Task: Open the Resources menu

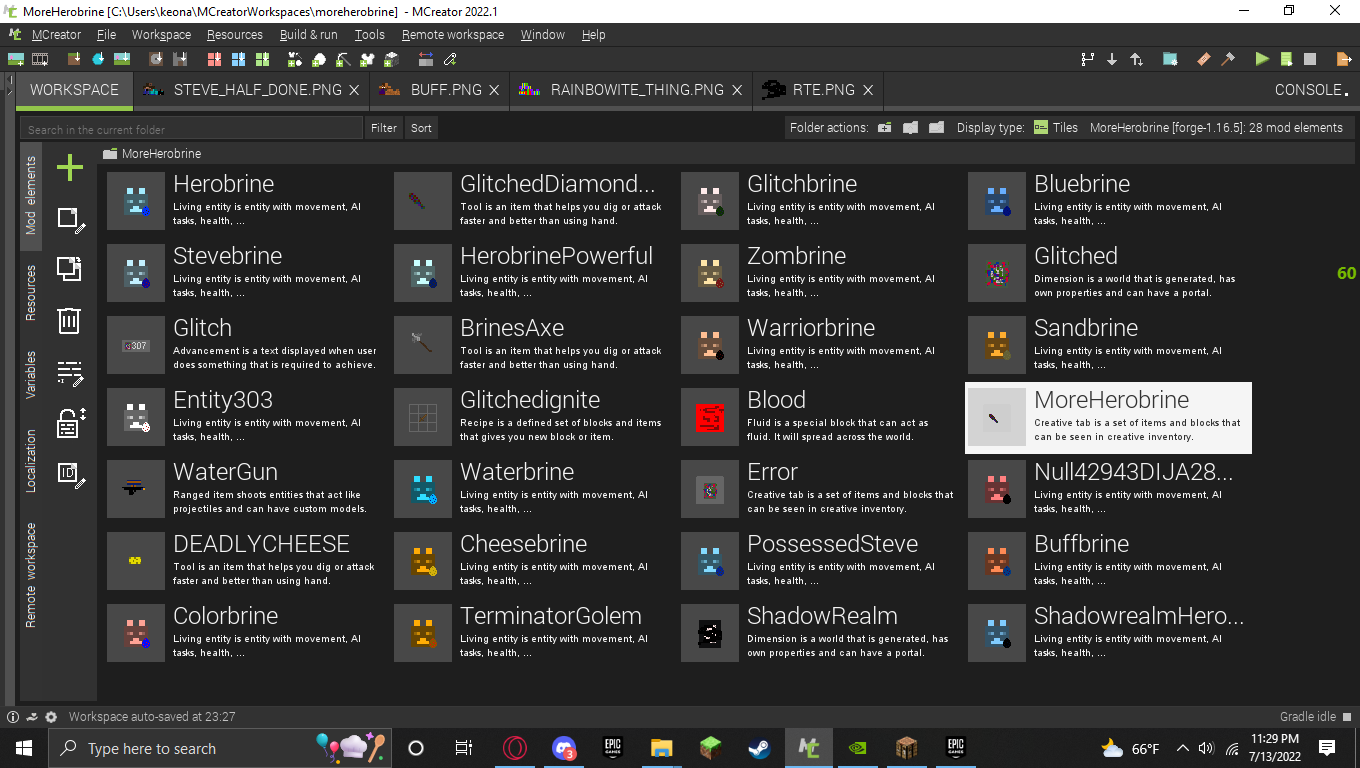Action: [x=235, y=34]
